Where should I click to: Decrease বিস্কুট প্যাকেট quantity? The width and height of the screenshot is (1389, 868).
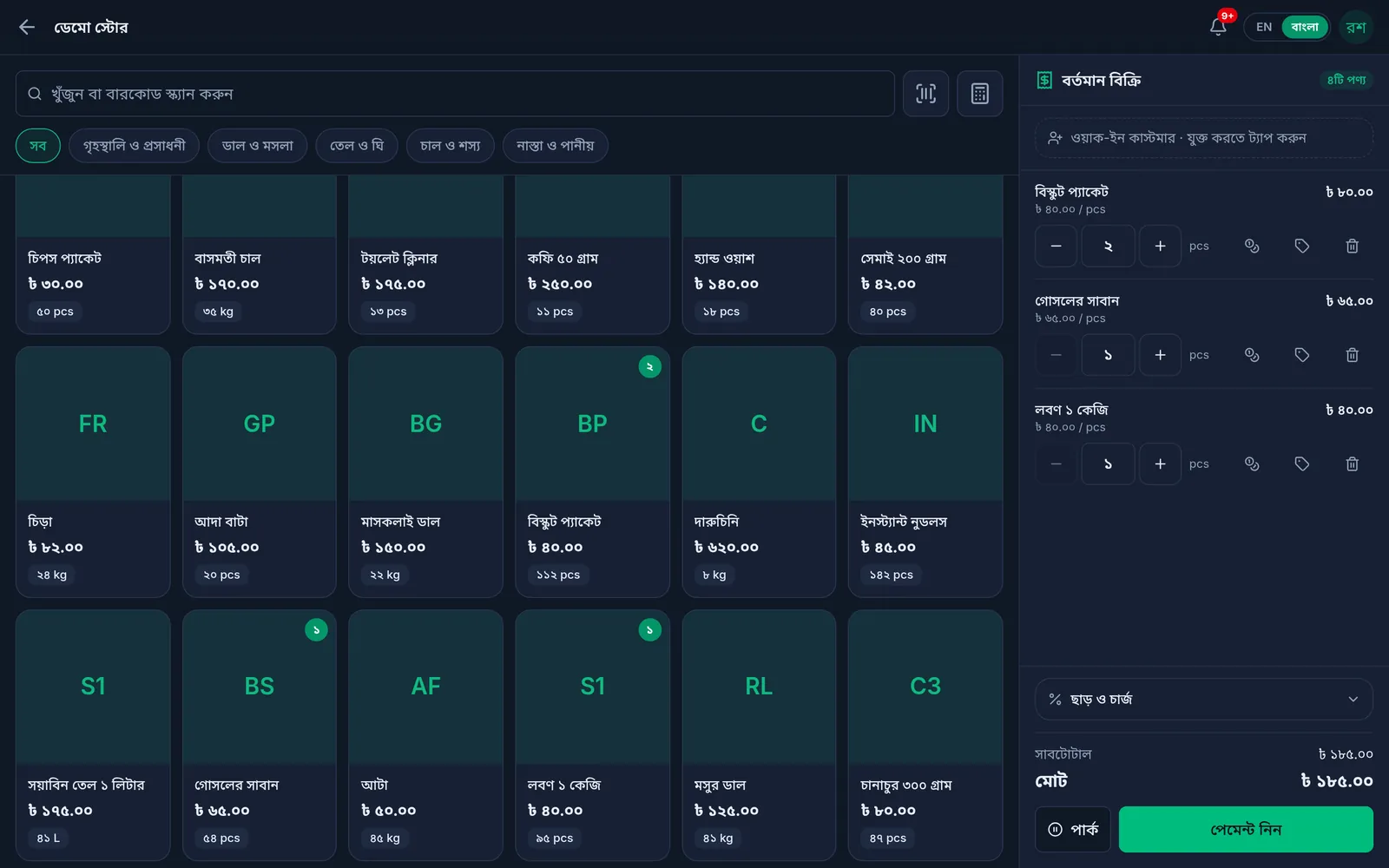1056,247
